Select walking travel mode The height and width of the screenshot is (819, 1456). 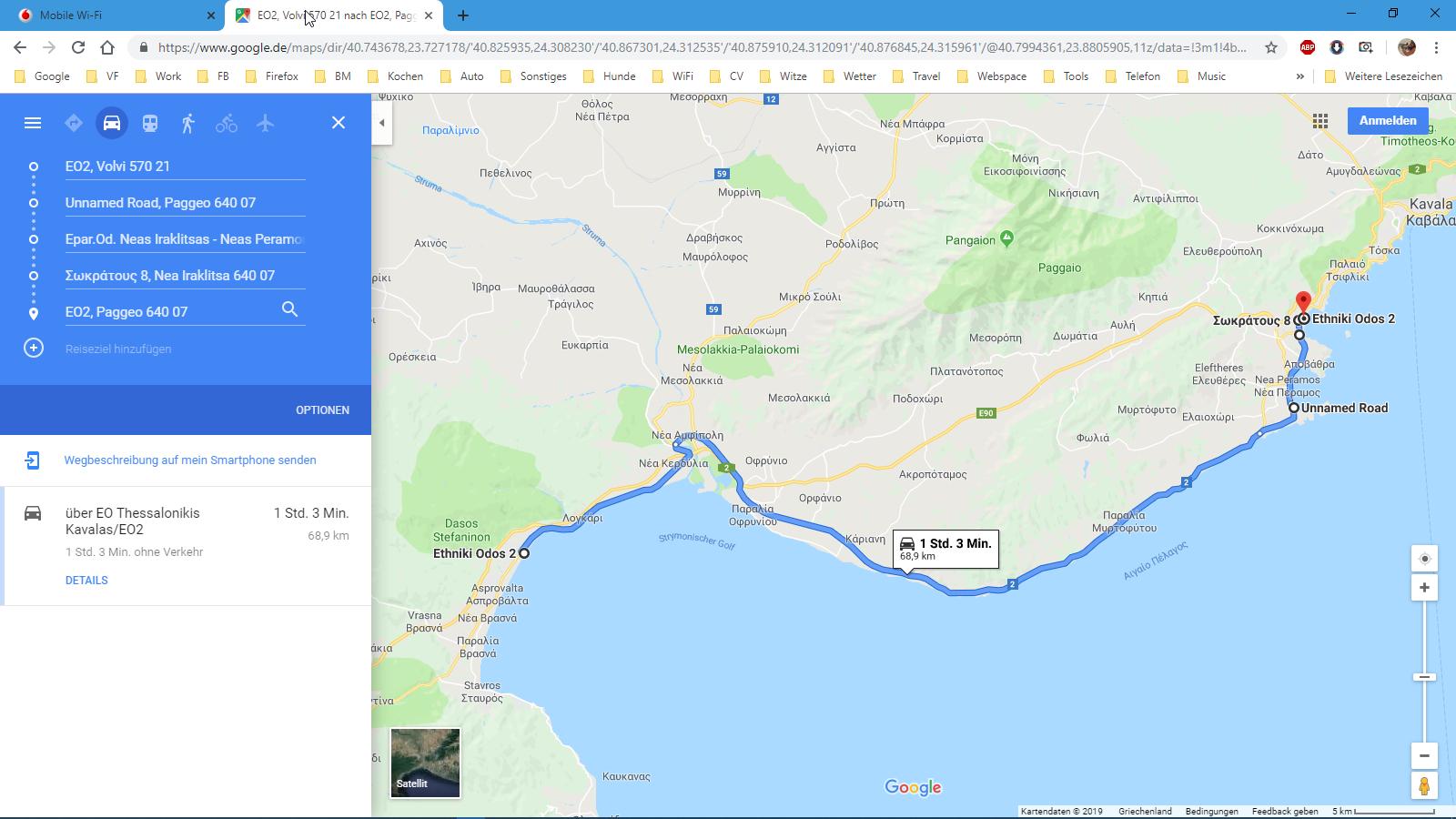click(188, 123)
